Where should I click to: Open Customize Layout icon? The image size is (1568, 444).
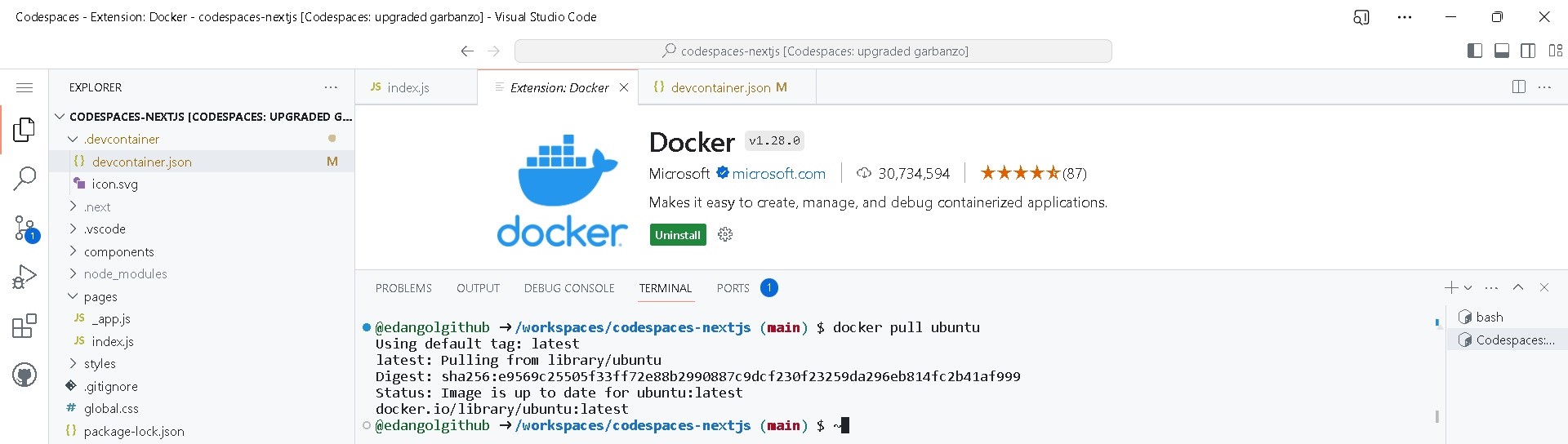click(x=1555, y=51)
